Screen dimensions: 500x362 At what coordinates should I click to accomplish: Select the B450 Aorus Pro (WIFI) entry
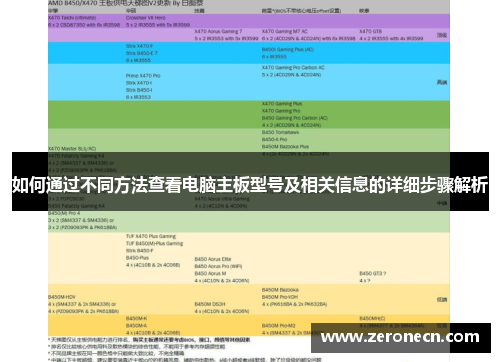tap(218, 266)
